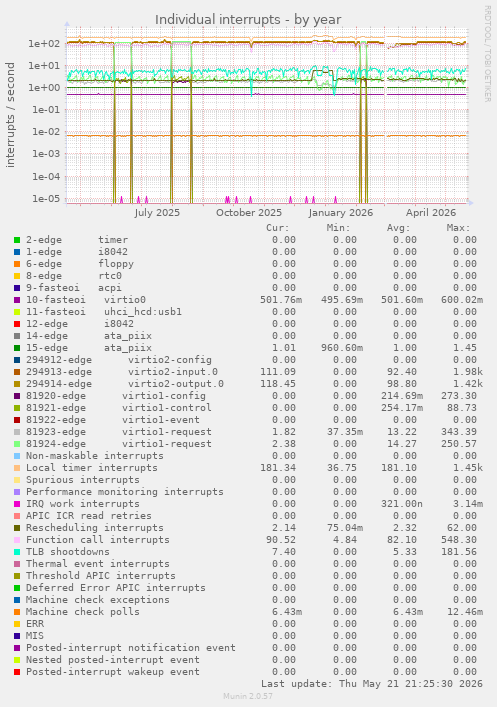This screenshot has width=497, height=707.
Task: Click the April 2026 x-axis label
Action: click(431, 212)
